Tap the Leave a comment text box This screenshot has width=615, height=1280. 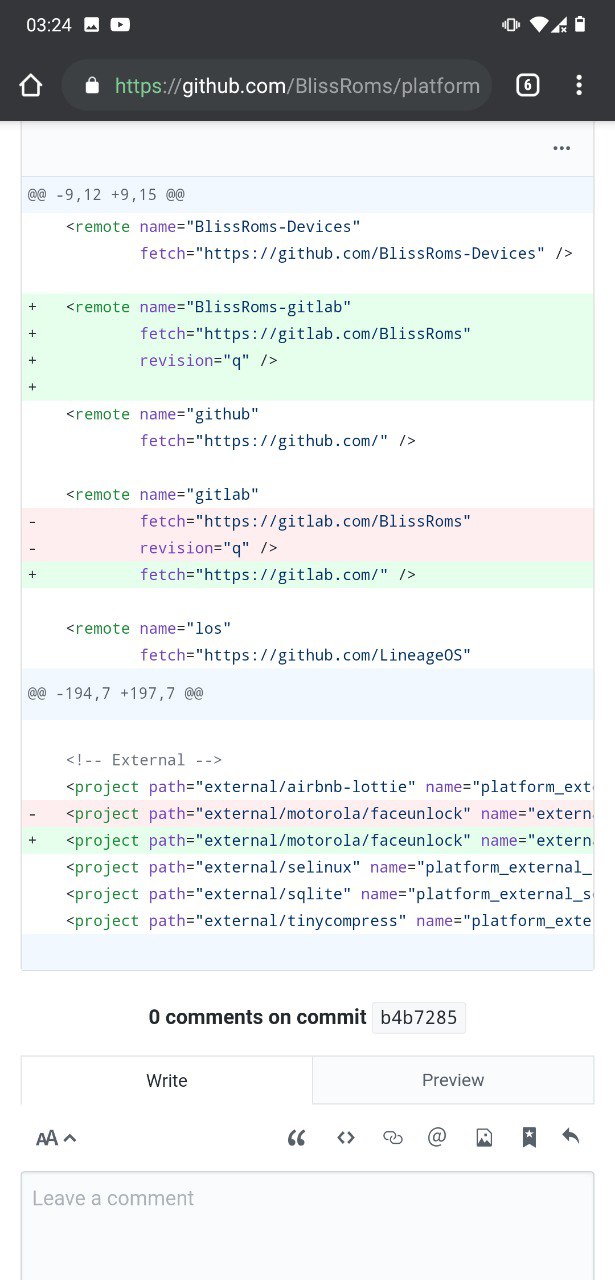(308, 1225)
